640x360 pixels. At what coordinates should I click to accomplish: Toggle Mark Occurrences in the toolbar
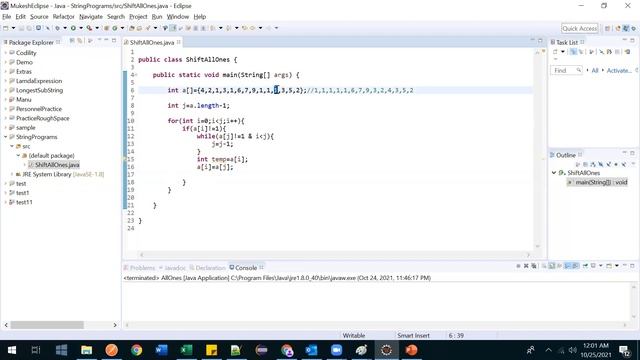[x=173, y=28]
